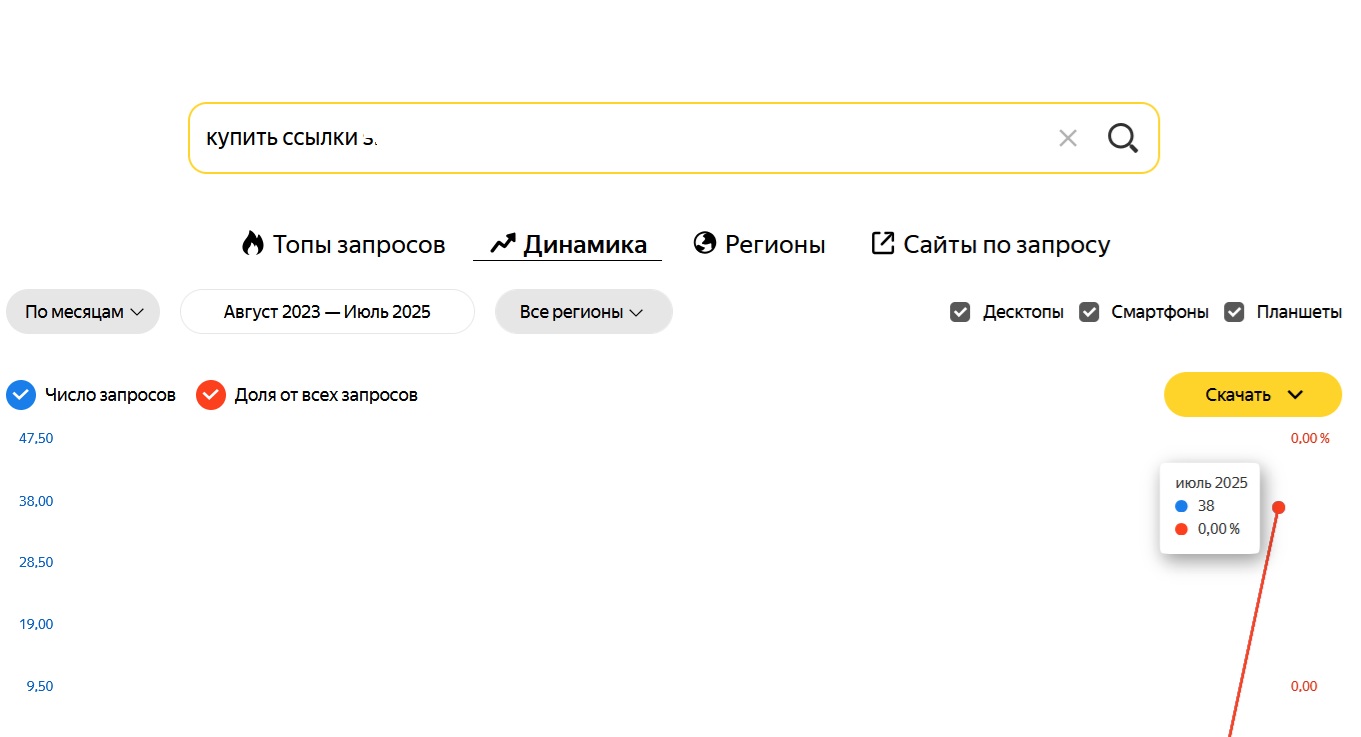This screenshot has height=737, width=1361.
Task: Uncheck the Десктопы checkbox
Action: 960,312
